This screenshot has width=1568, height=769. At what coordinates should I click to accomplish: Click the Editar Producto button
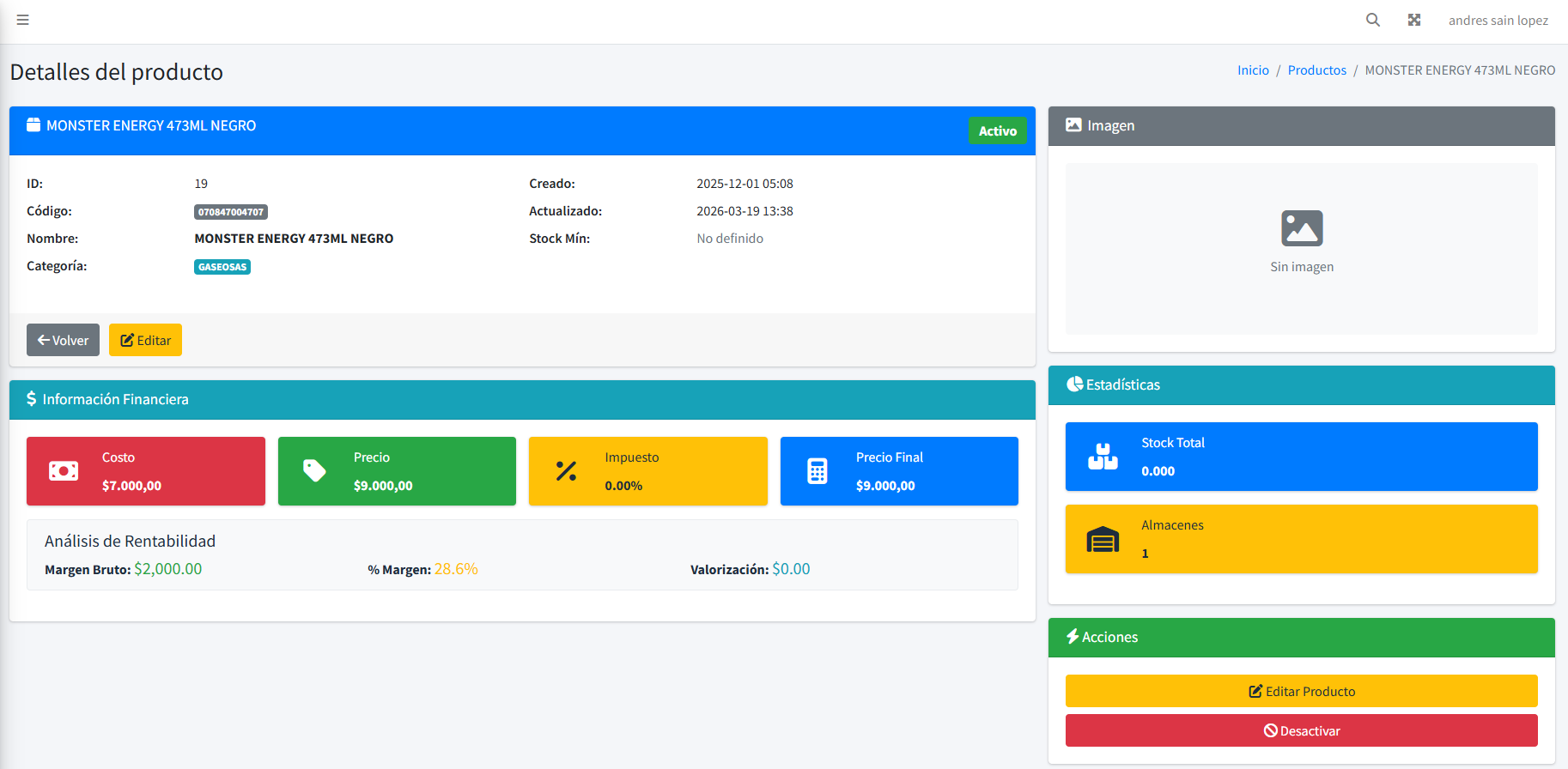tap(1302, 691)
